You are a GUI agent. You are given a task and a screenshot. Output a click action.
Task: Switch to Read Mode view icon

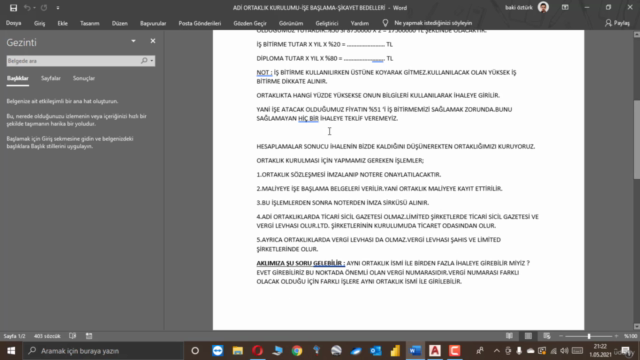(509, 336)
